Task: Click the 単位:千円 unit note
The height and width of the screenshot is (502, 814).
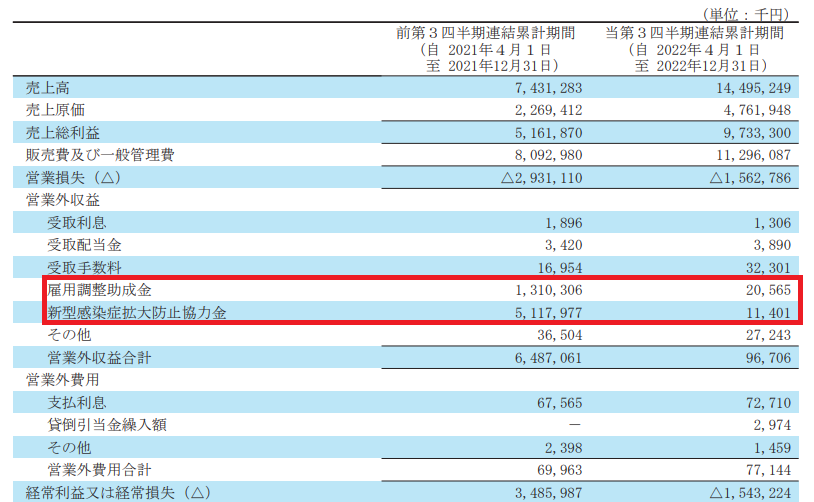Action: (x=748, y=13)
